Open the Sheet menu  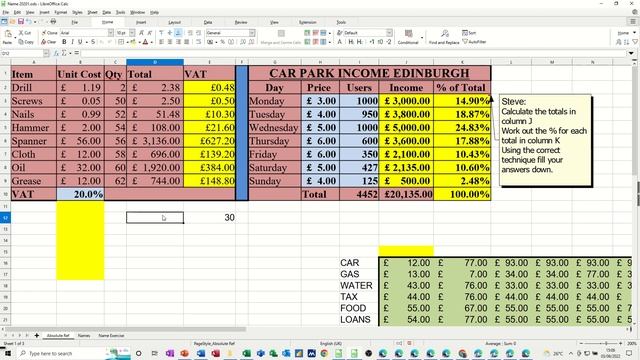click(x=93, y=12)
